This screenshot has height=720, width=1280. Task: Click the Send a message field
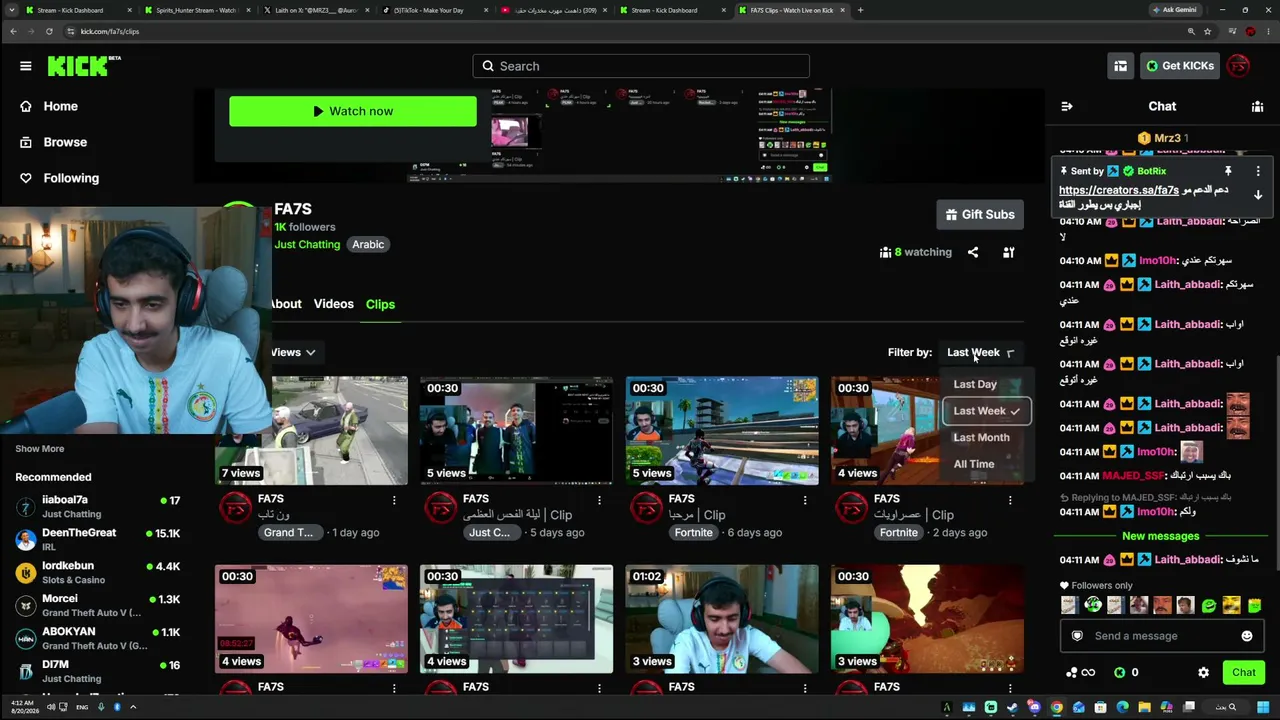pyautogui.click(x=1160, y=636)
